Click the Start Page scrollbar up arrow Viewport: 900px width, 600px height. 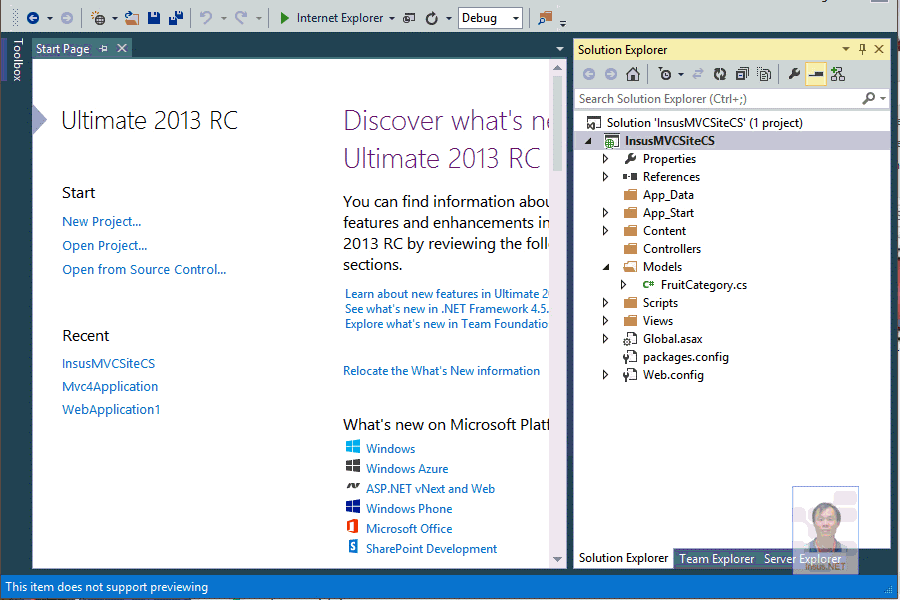tap(557, 68)
